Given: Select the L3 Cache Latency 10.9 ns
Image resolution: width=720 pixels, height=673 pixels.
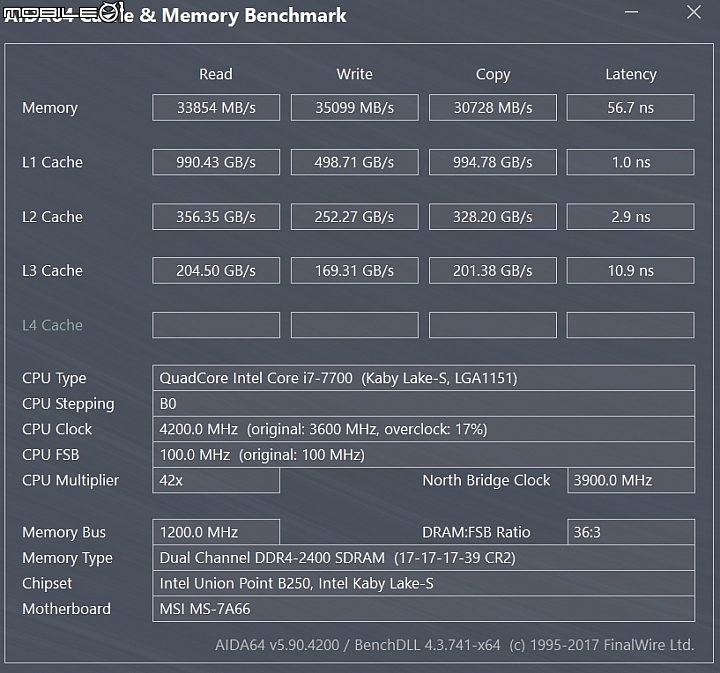Looking at the screenshot, I should coord(630,271).
